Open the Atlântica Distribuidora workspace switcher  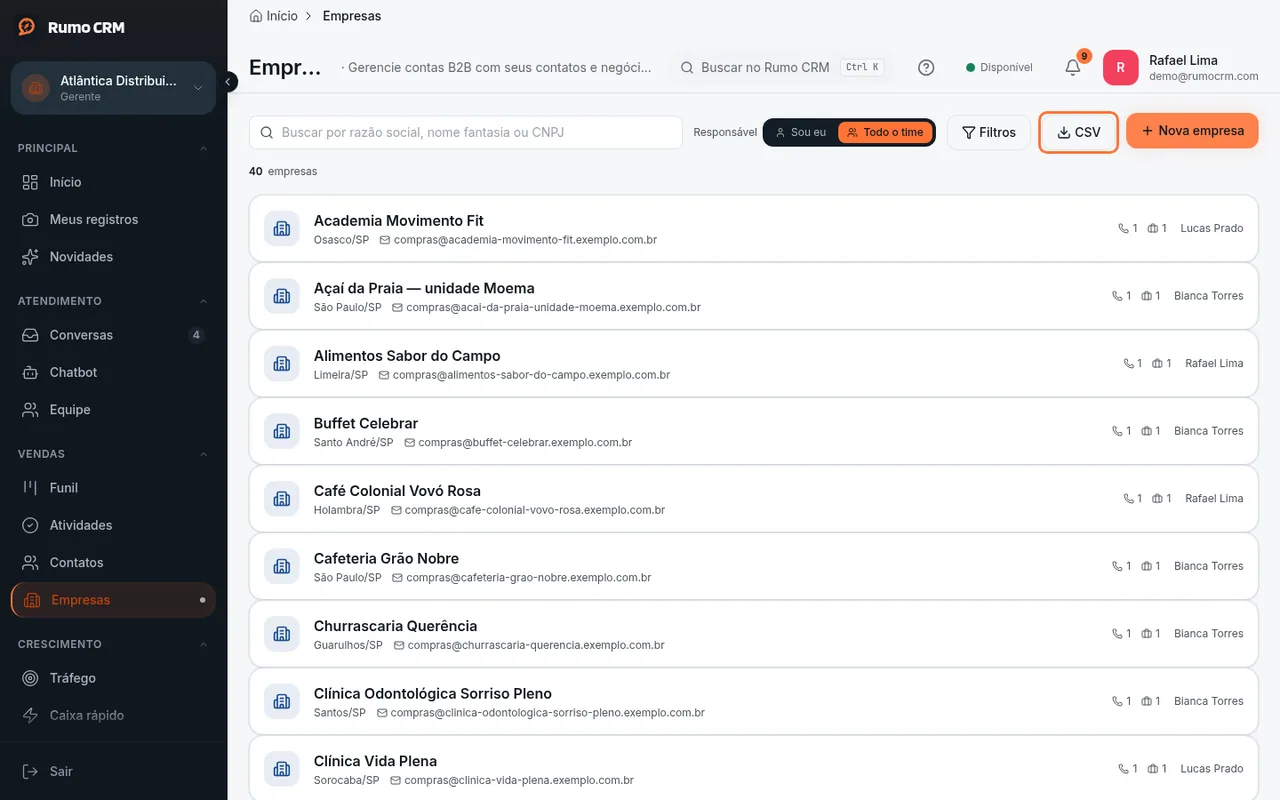[113, 88]
